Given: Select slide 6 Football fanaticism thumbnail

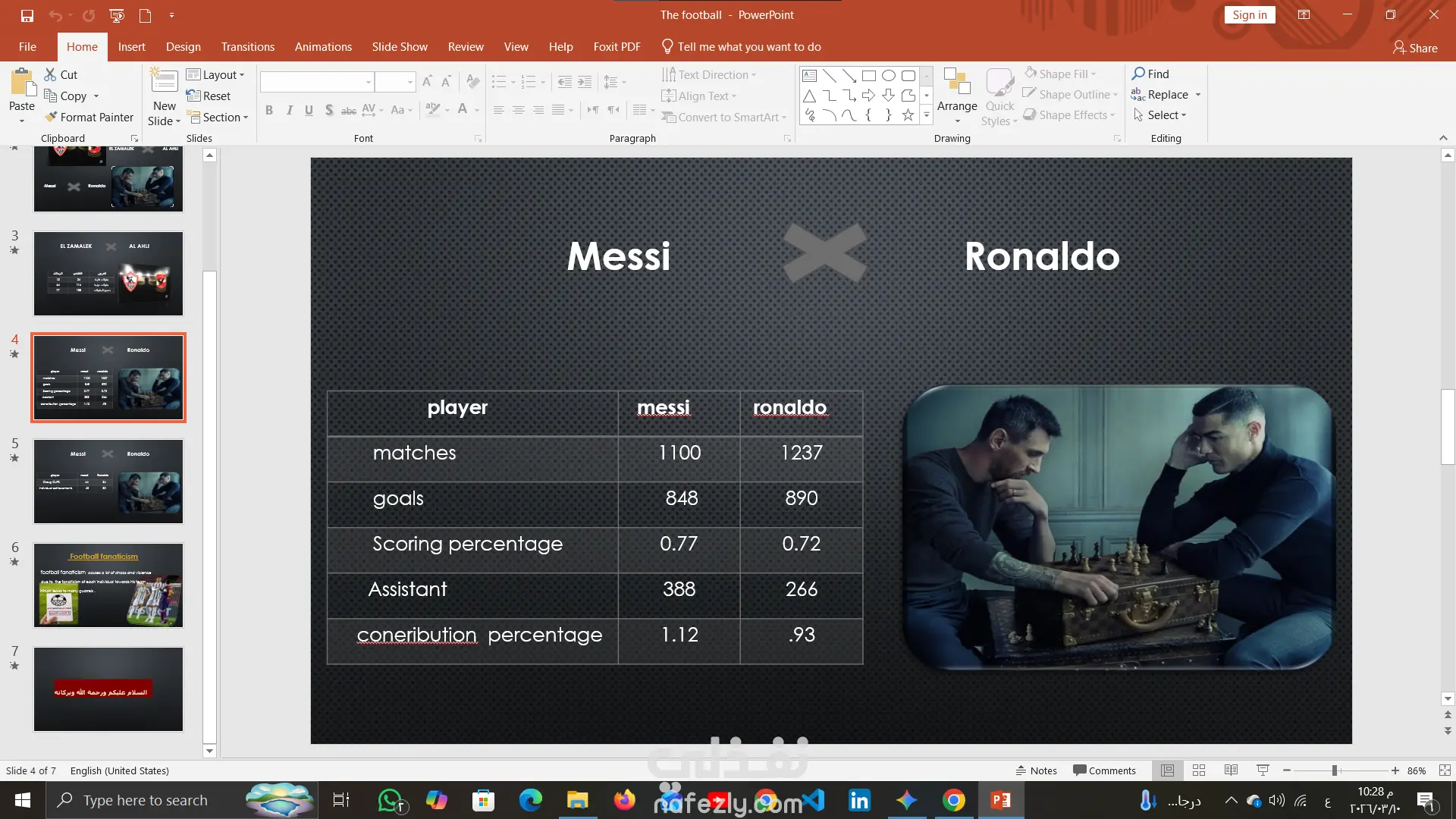Looking at the screenshot, I should [108, 585].
